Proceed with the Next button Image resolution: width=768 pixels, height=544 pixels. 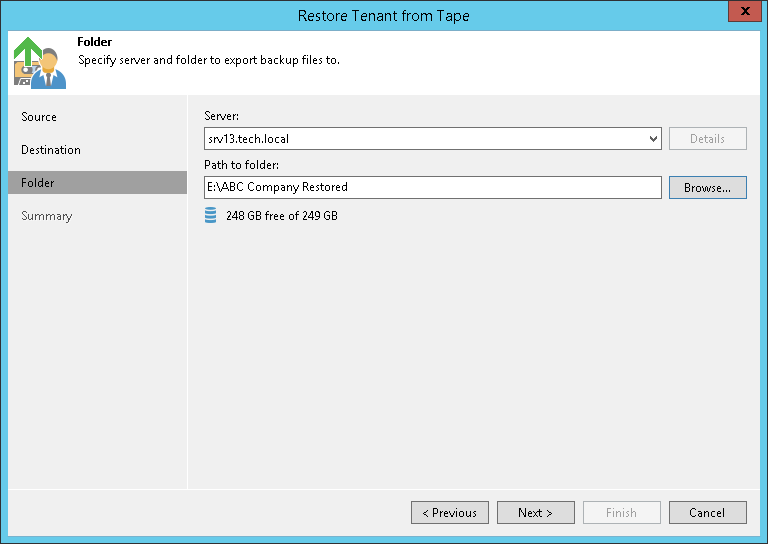(535, 513)
